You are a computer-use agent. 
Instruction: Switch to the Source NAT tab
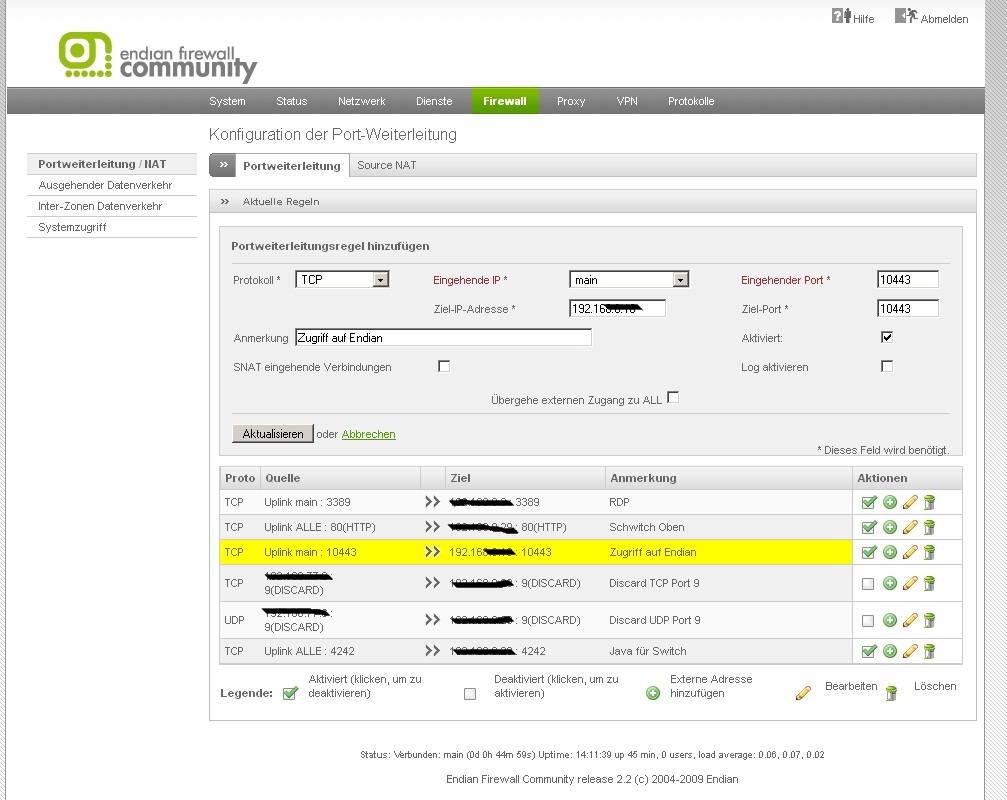tap(387, 165)
